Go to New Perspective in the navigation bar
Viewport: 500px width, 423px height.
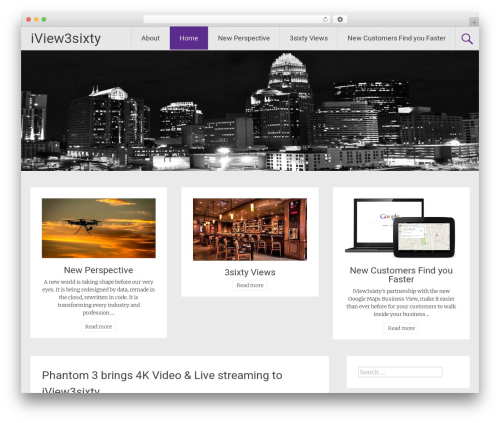244,38
